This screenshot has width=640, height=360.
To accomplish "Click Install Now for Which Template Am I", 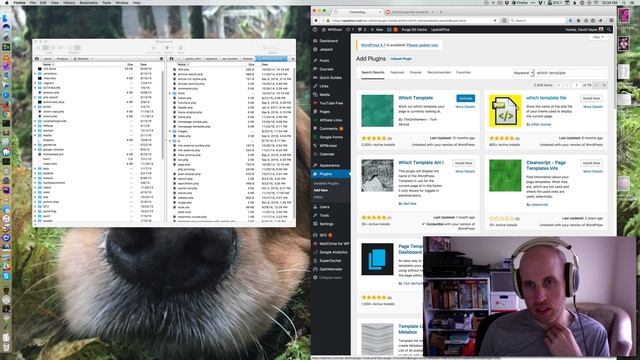I will pos(463,163).
